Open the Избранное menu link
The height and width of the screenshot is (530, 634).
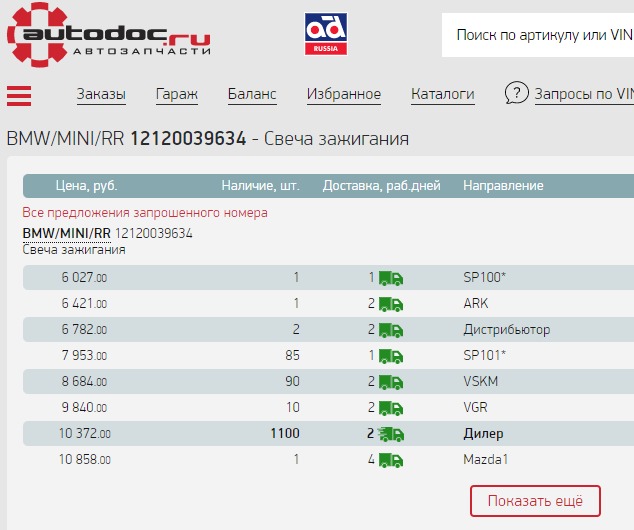tap(344, 94)
